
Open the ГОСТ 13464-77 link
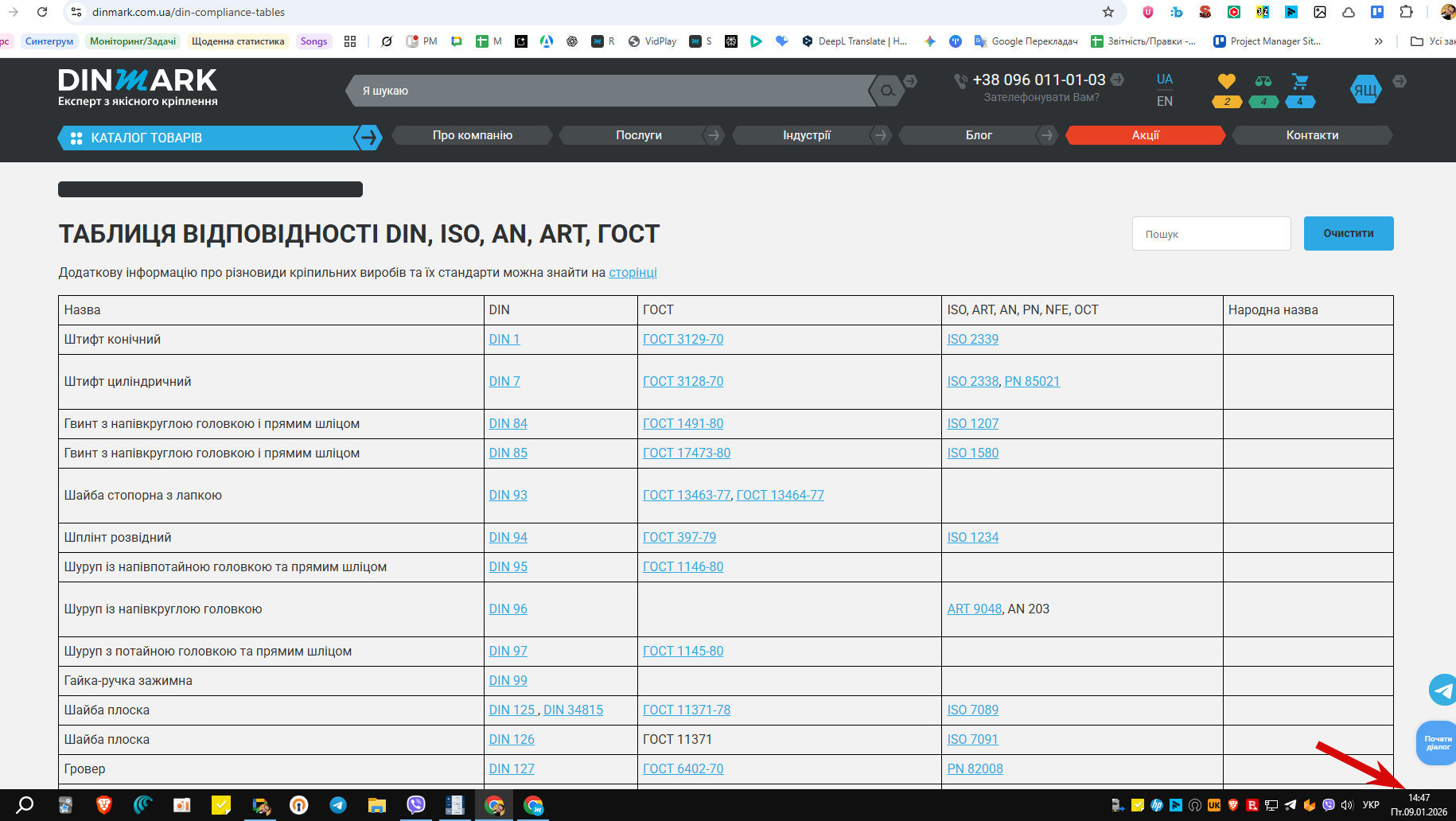[x=781, y=495]
